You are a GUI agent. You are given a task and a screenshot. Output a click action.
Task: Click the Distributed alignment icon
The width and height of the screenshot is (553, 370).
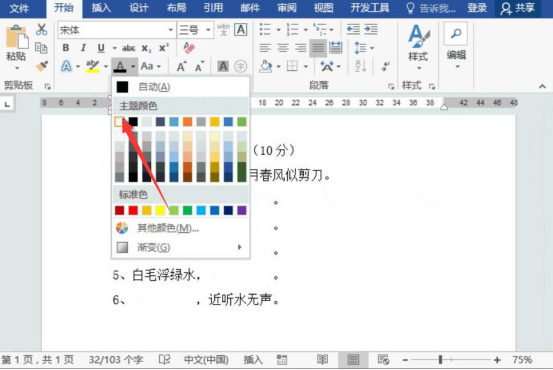[x=335, y=48]
